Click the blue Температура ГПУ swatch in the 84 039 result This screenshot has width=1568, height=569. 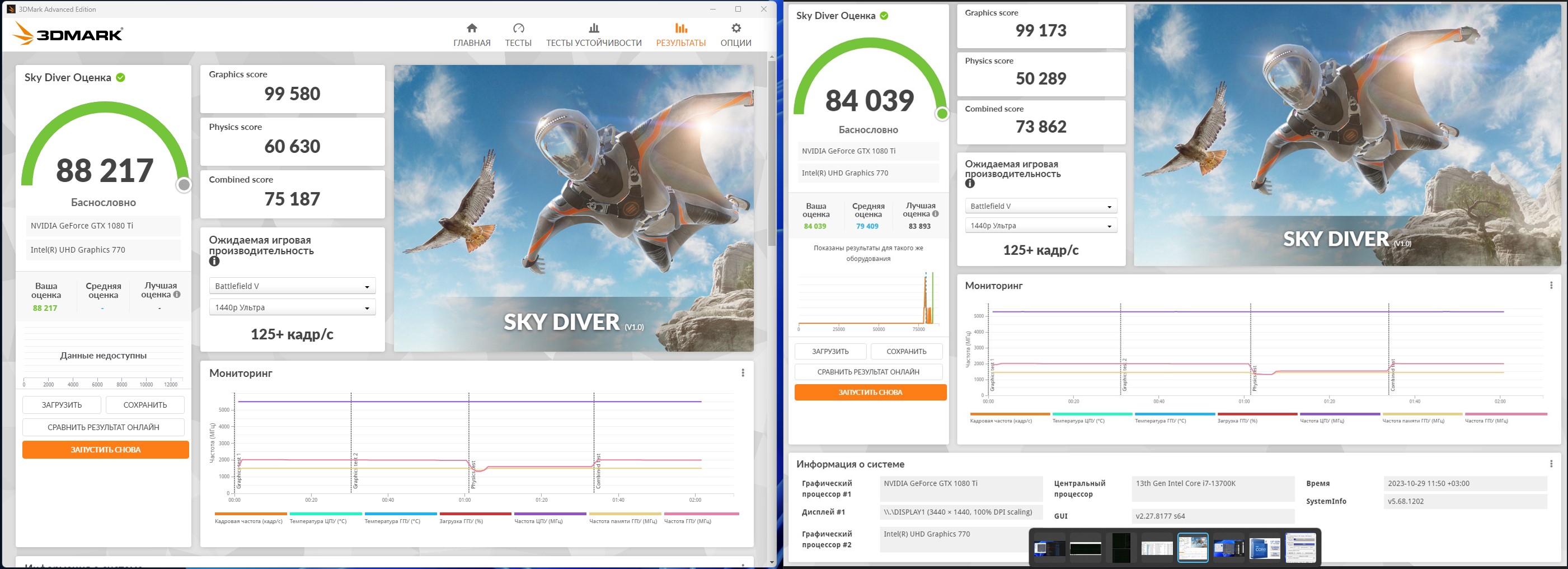(1175, 414)
